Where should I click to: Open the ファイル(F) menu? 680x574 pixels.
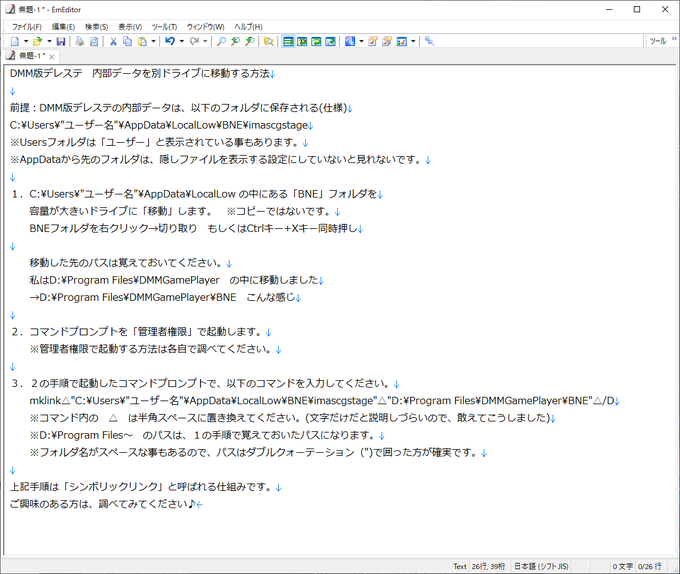pyautogui.click(x=26, y=27)
